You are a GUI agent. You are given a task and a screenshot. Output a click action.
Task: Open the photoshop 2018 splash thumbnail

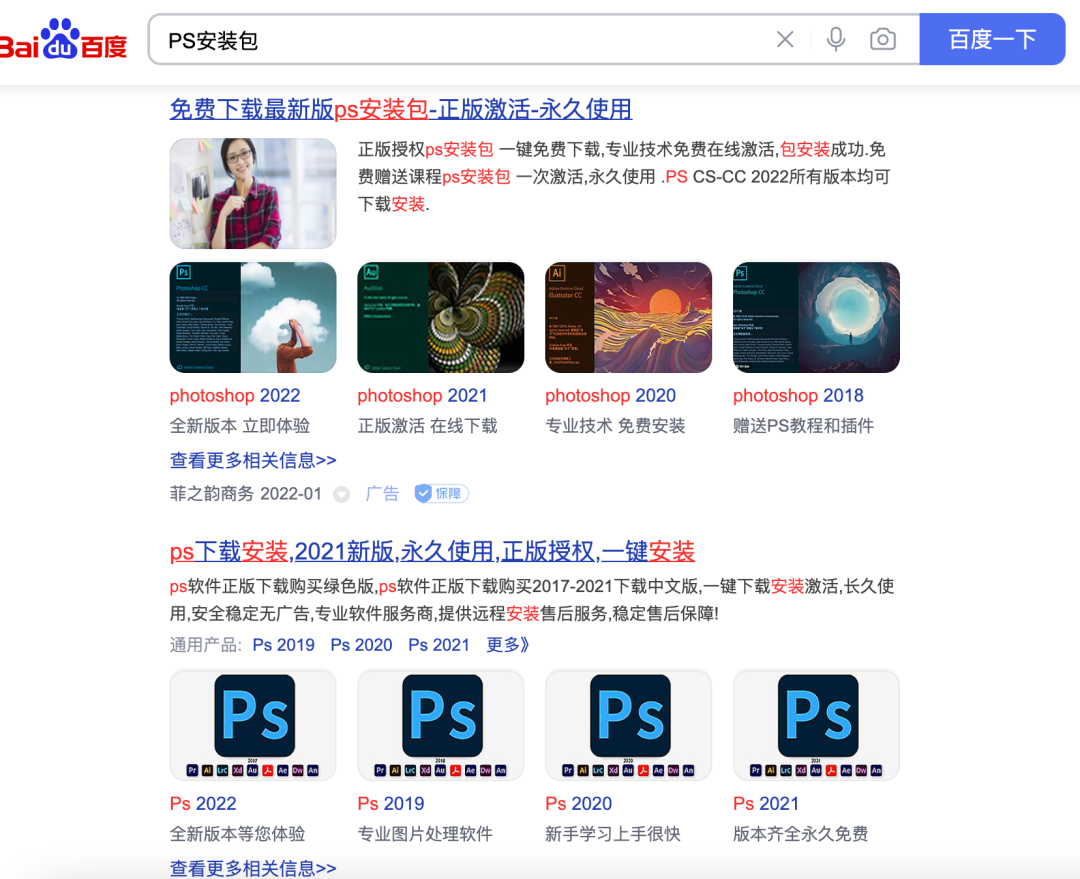[x=816, y=318]
